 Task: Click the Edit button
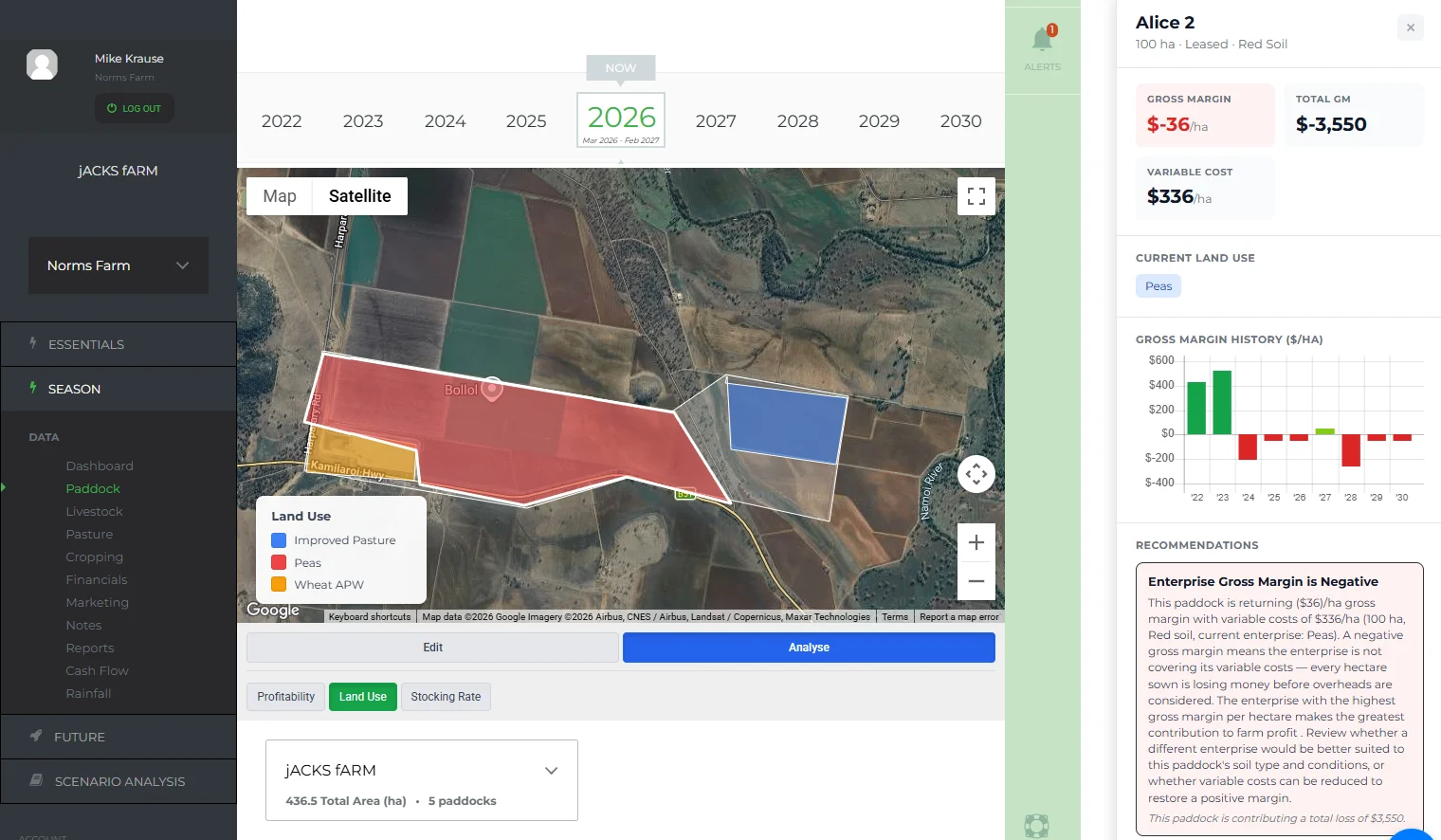coord(432,647)
